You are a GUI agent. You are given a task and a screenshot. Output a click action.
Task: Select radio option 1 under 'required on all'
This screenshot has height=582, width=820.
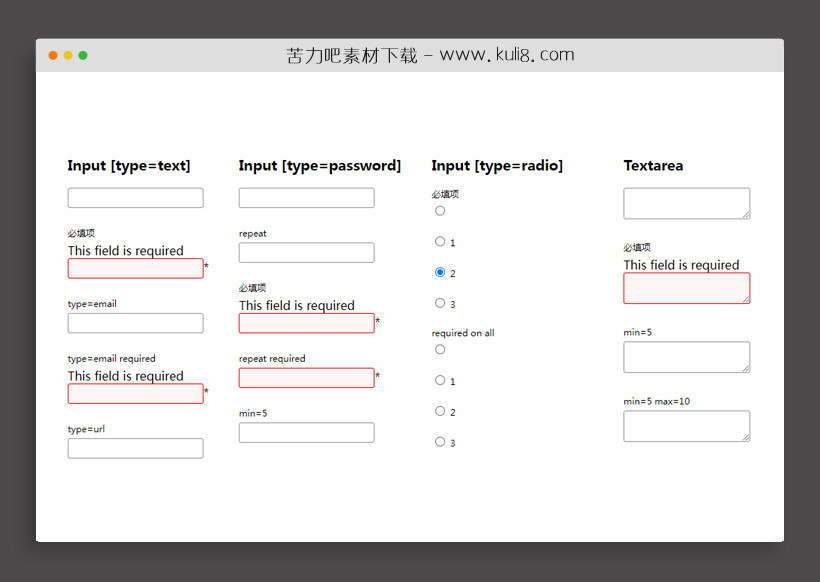pyautogui.click(x=440, y=380)
